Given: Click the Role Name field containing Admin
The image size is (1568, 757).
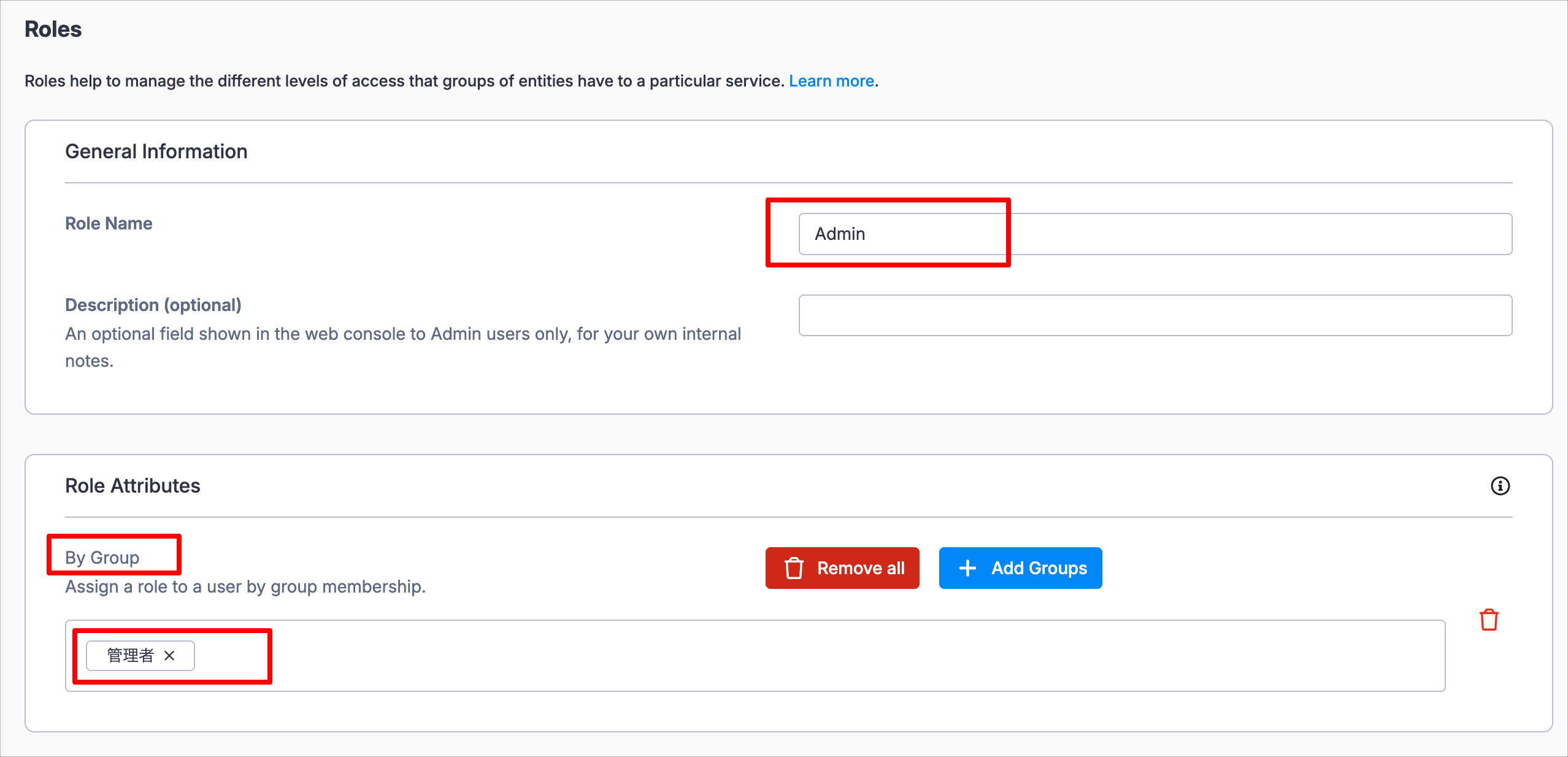Looking at the screenshot, I should tap(1155, 234).
